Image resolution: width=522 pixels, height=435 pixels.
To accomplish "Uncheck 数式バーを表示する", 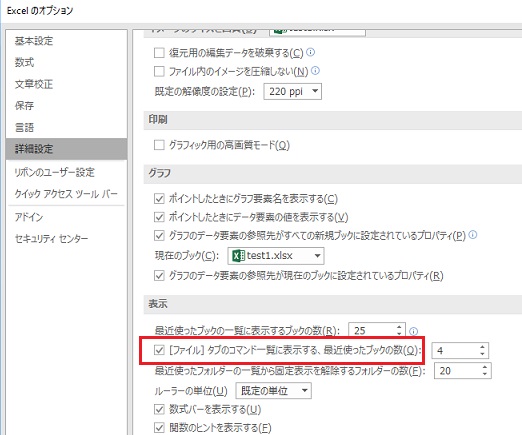I will (x=159, y=409).
